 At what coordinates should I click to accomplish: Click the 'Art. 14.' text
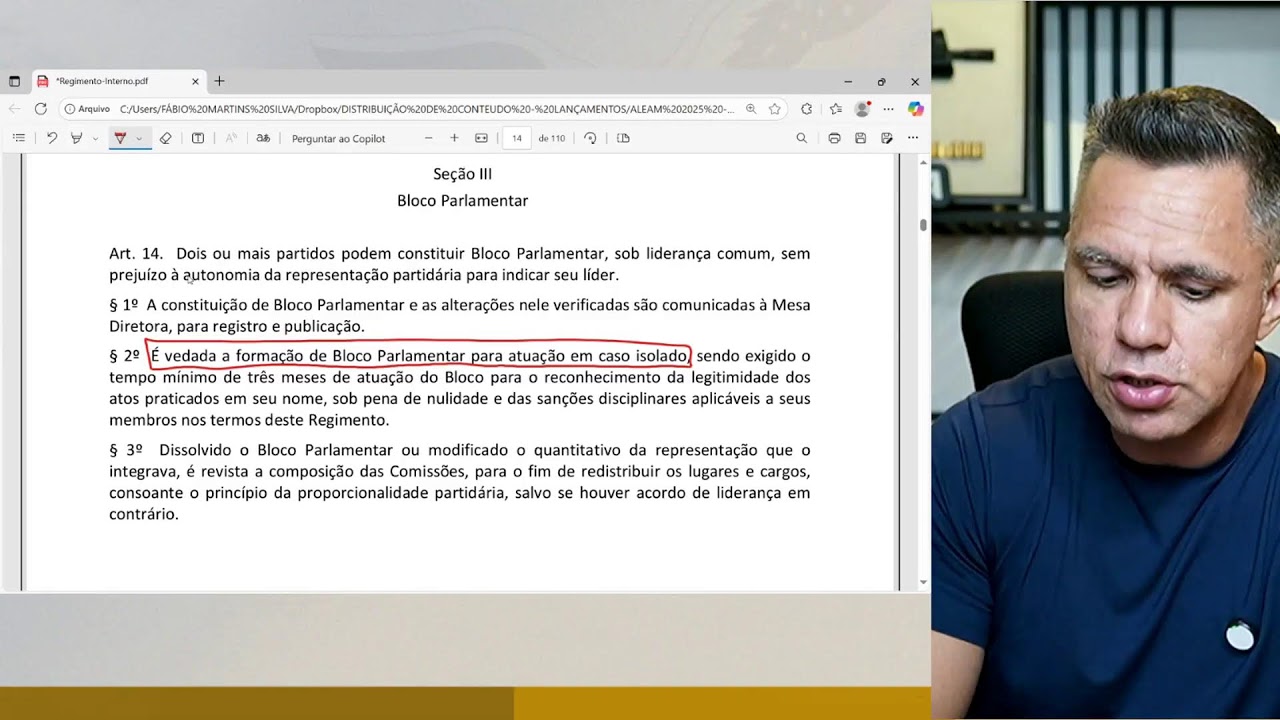coord(136,254)
